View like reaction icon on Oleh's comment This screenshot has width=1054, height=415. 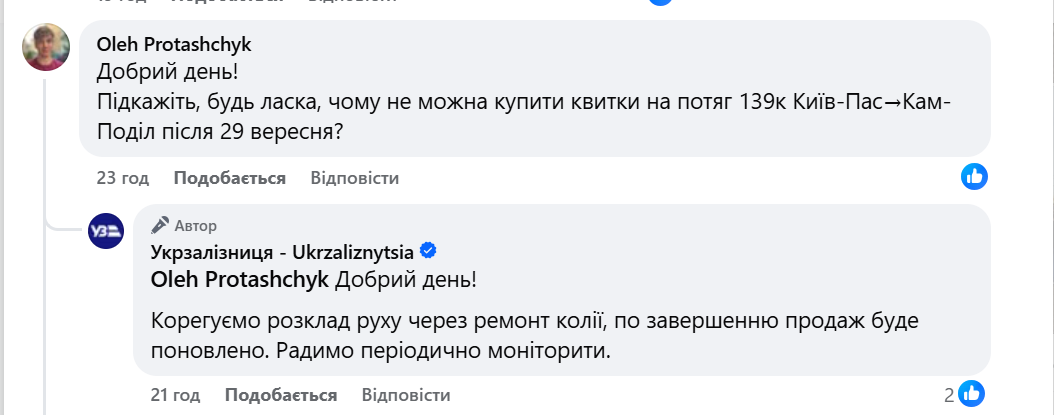(975, 177)
